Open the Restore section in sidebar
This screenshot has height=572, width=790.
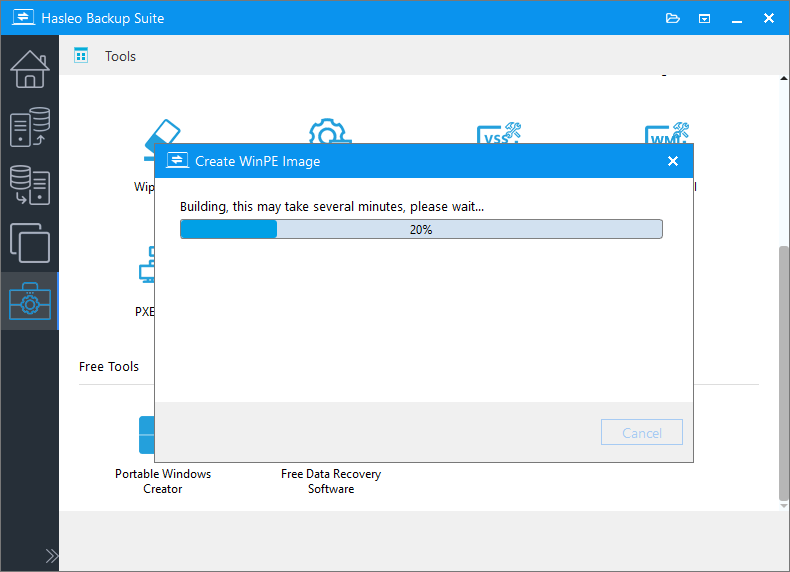[x=29, y=185]
